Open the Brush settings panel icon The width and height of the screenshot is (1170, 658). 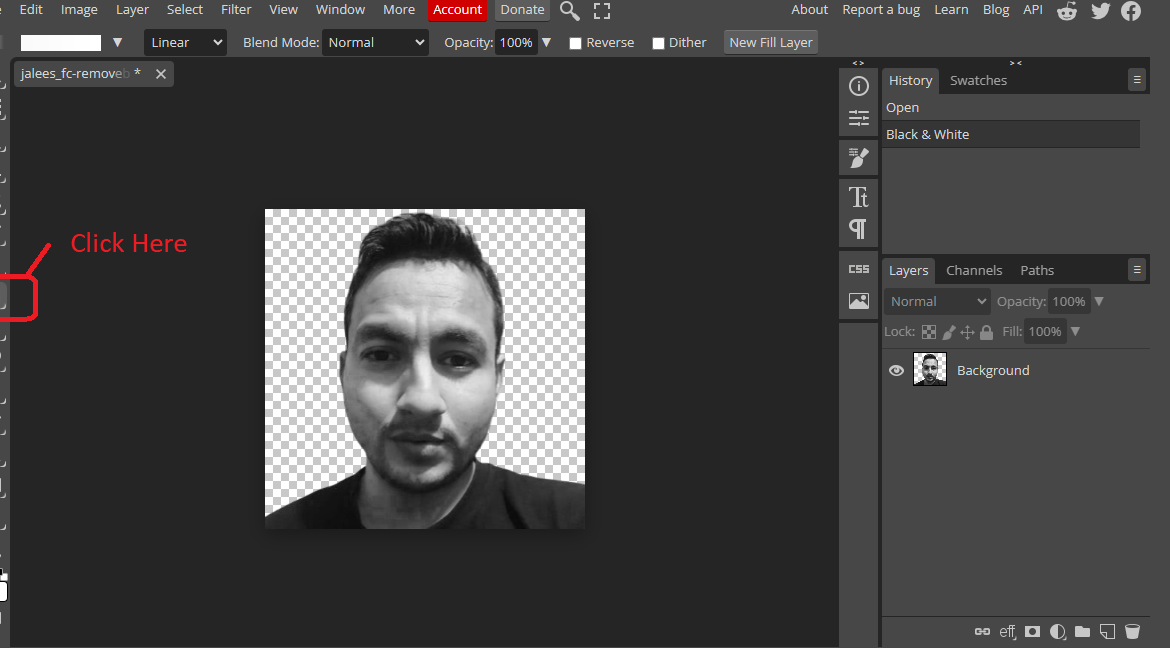point(858,157)
